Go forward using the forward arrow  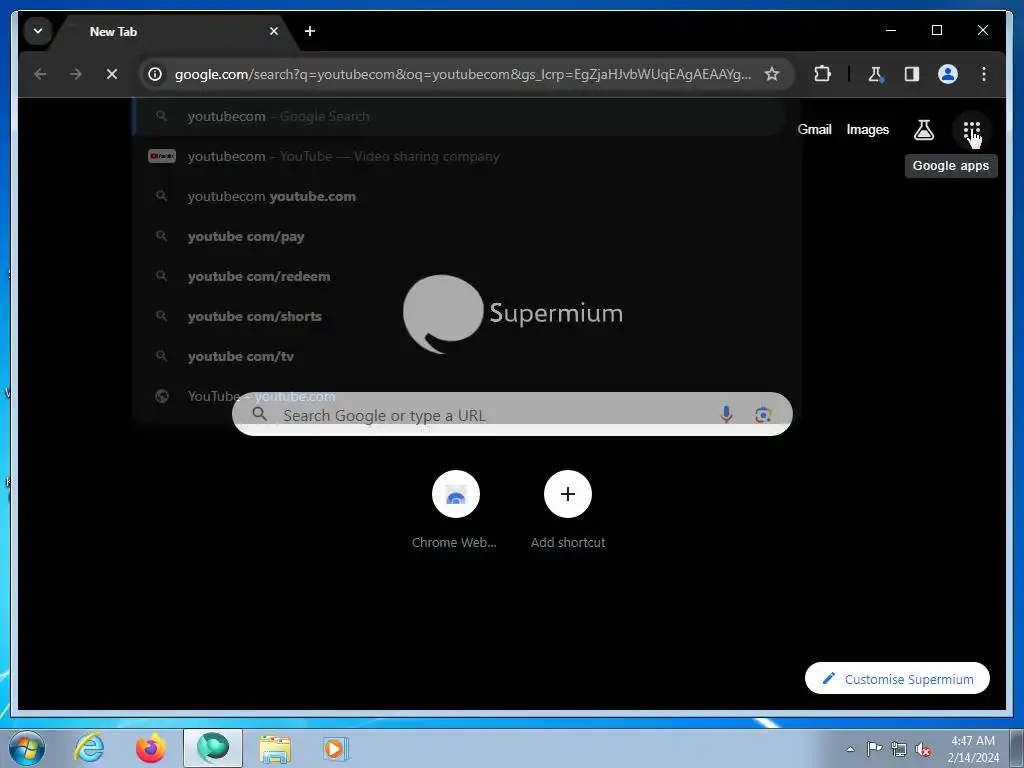click(x=76, y=74)
